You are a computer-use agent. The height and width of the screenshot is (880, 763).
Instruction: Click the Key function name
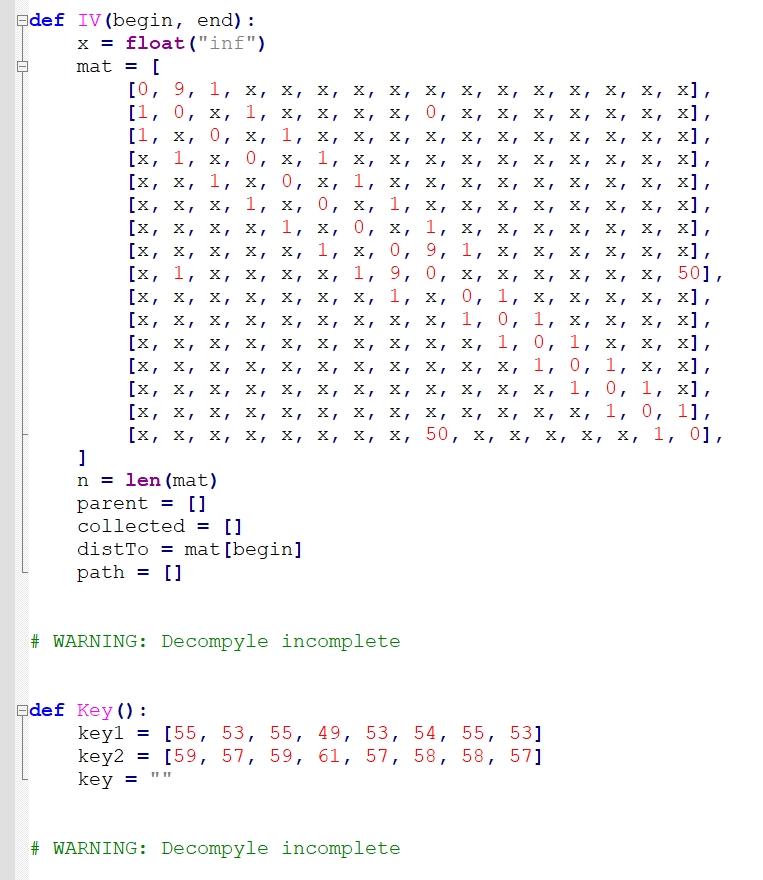click(95, 710)
